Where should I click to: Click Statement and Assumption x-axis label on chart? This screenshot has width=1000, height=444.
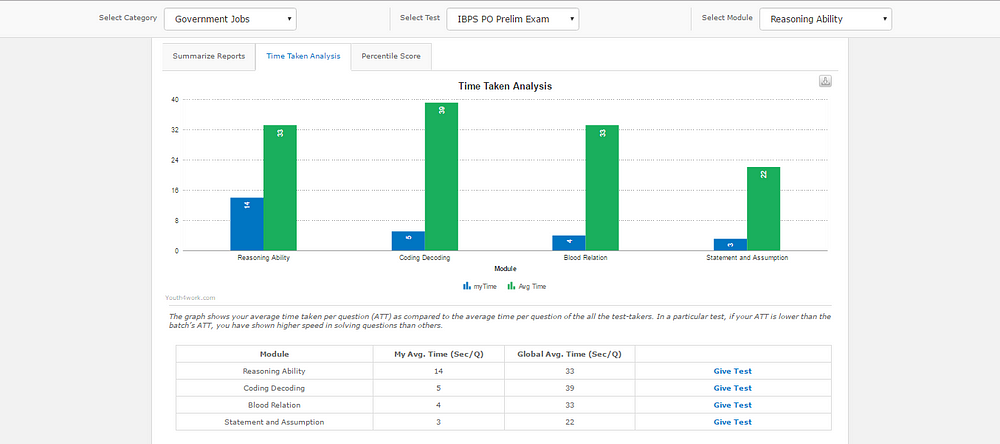click(x=747, y=258)
